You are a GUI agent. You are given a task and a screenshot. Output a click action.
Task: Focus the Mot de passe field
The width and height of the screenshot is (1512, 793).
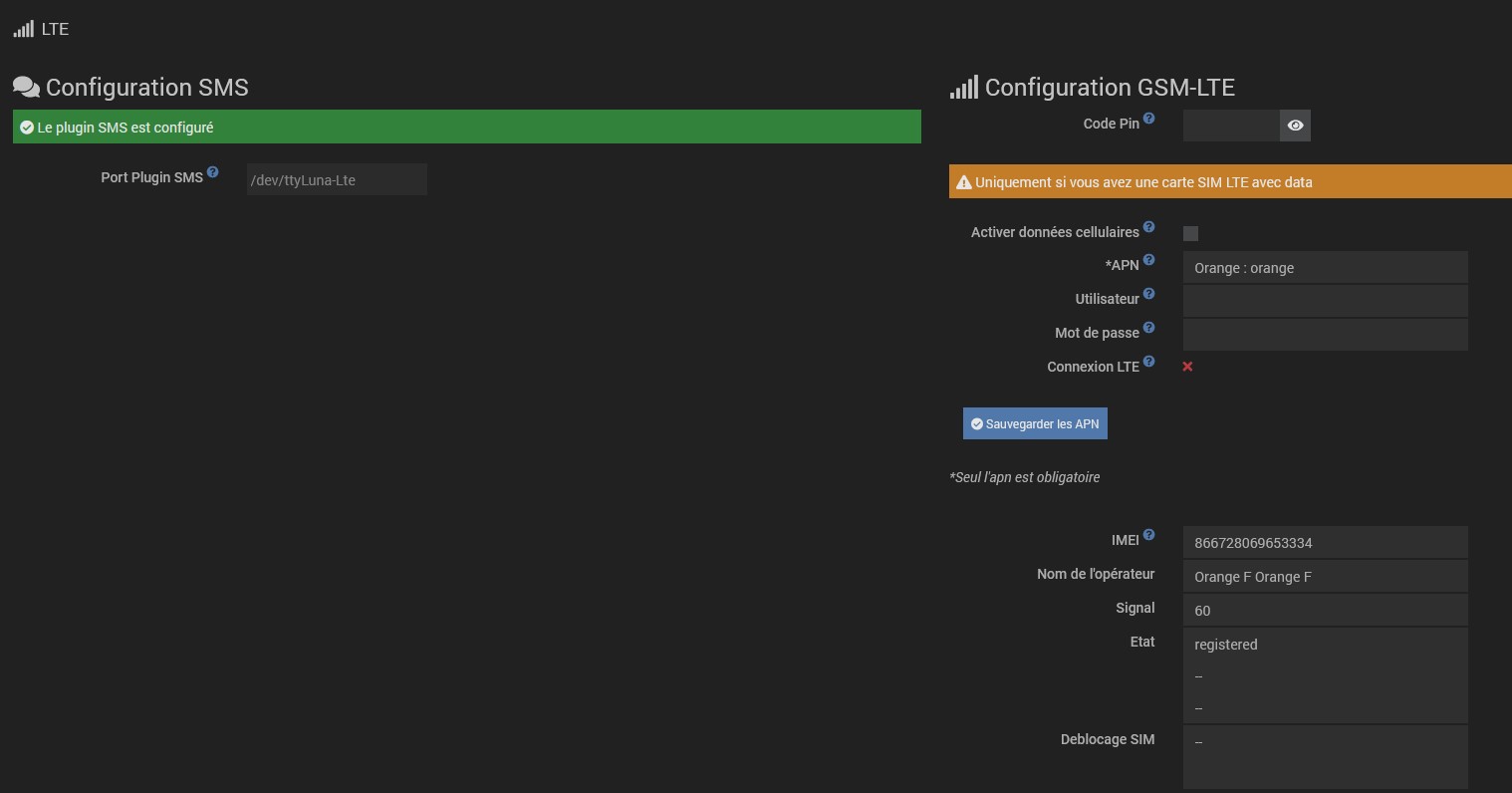tap(1325, 335)
